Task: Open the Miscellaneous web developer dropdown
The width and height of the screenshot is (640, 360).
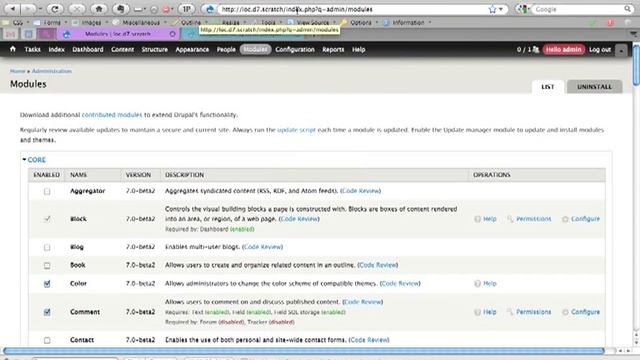Action: click(x=140, y=22)
